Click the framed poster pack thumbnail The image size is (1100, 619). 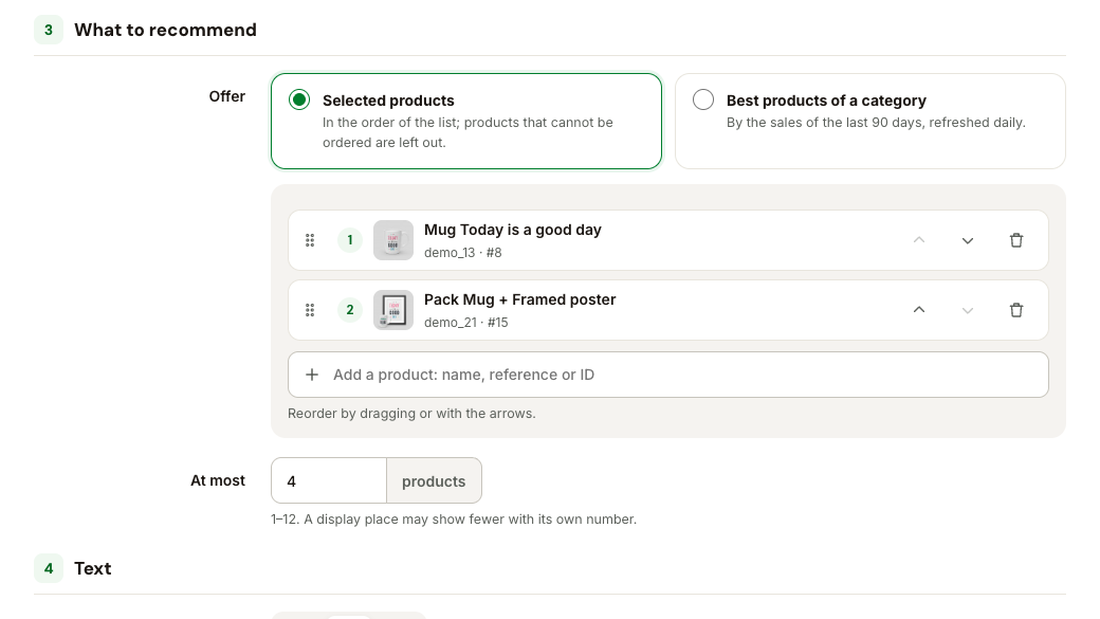pos(394,310)
